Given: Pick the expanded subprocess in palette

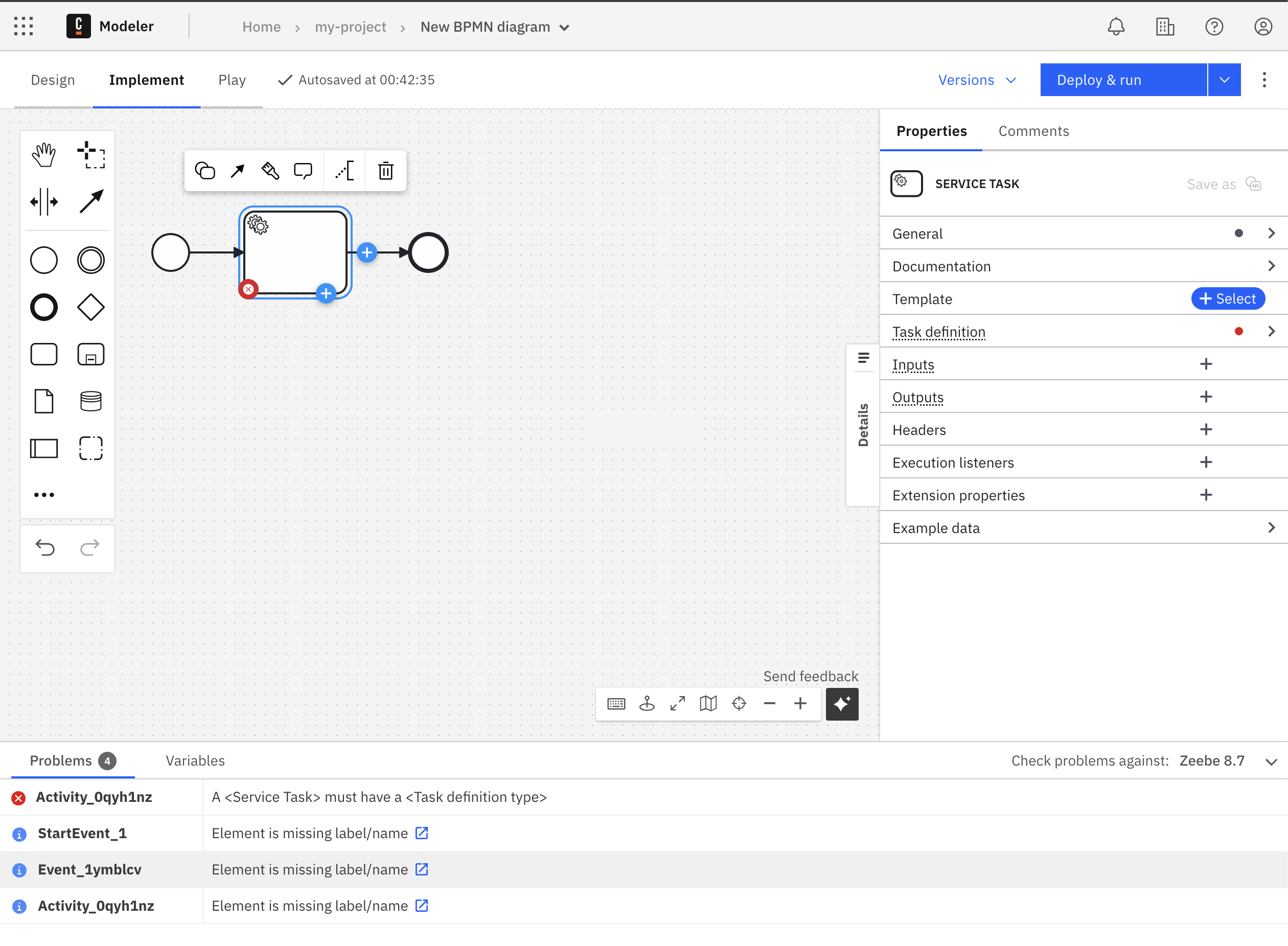Looking at the screenshot, I should pos(91,355).
